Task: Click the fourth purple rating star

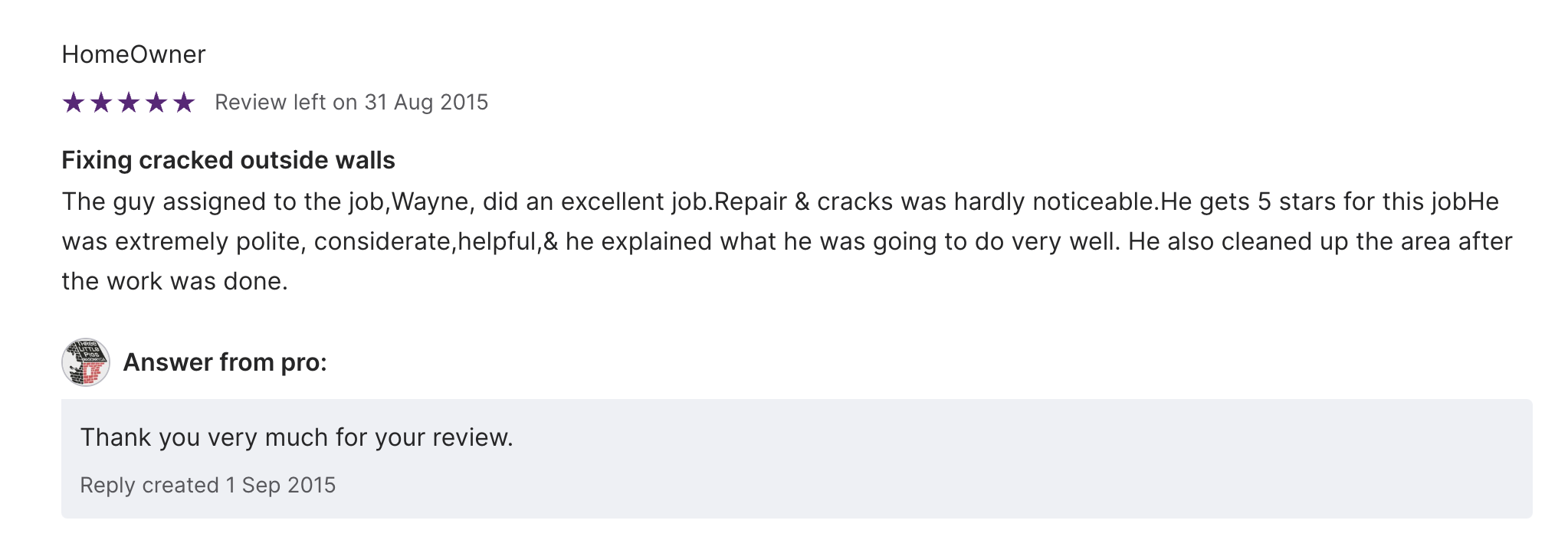Action: tap(156, 102)
